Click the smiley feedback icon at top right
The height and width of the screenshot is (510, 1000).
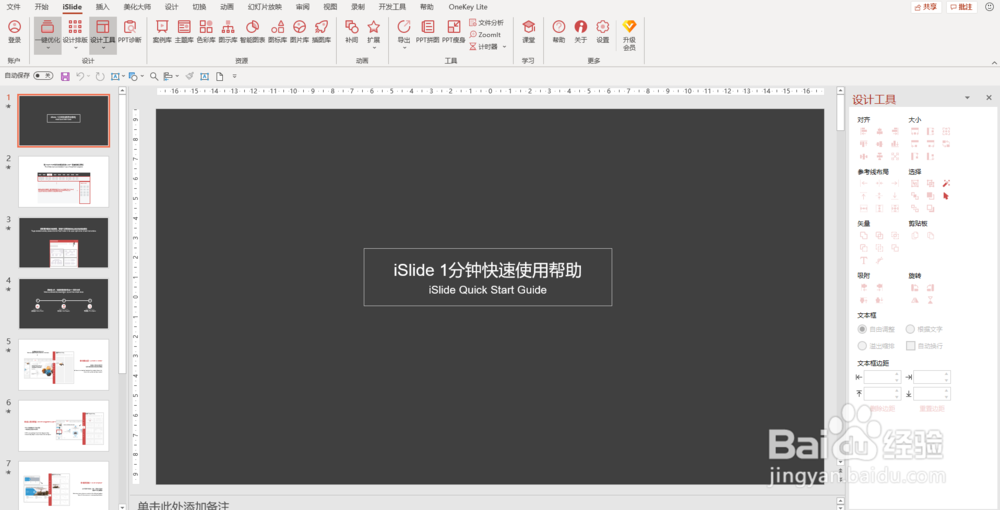click(989, 7)
